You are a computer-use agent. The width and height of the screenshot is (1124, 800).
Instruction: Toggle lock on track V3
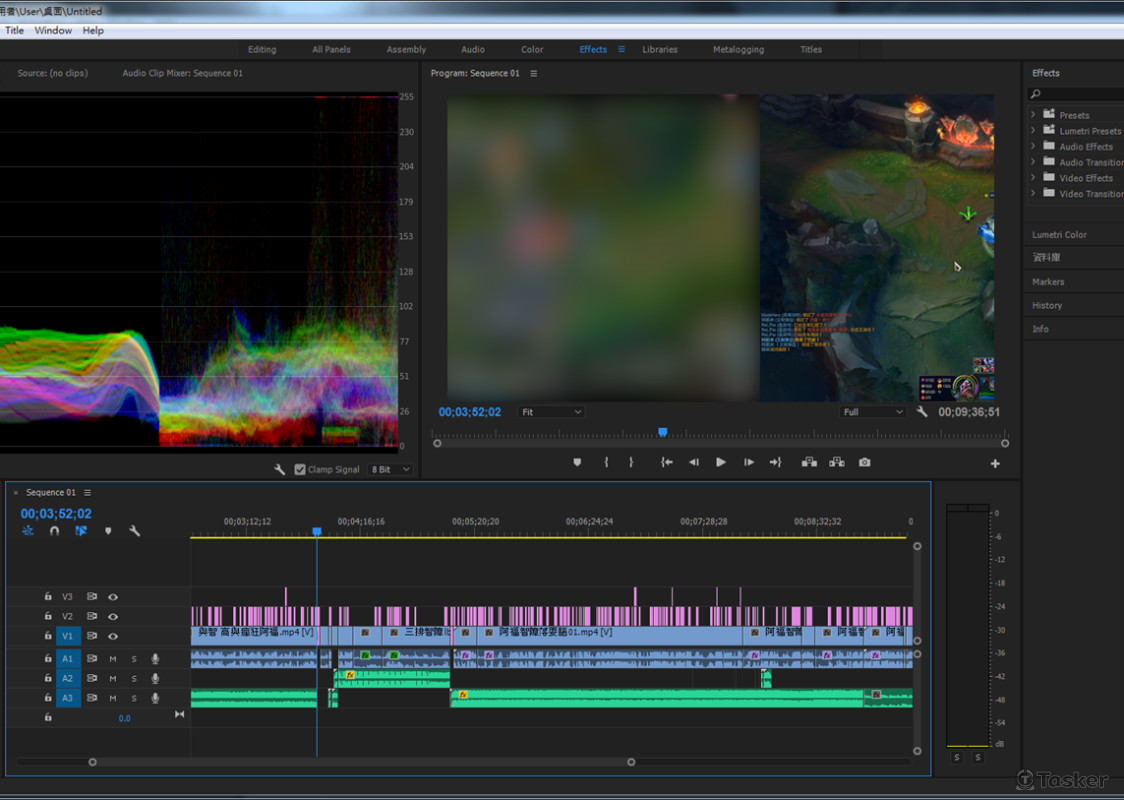[x=47, y=596]
